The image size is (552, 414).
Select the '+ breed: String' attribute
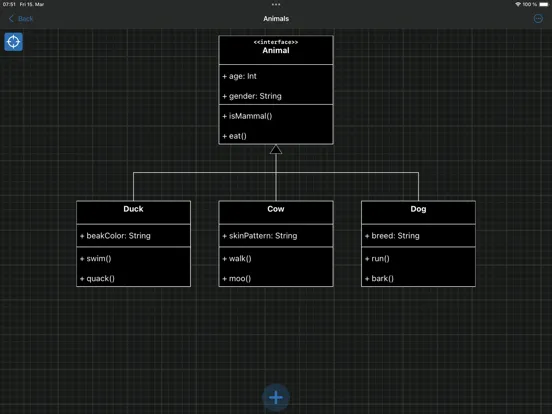392,236
